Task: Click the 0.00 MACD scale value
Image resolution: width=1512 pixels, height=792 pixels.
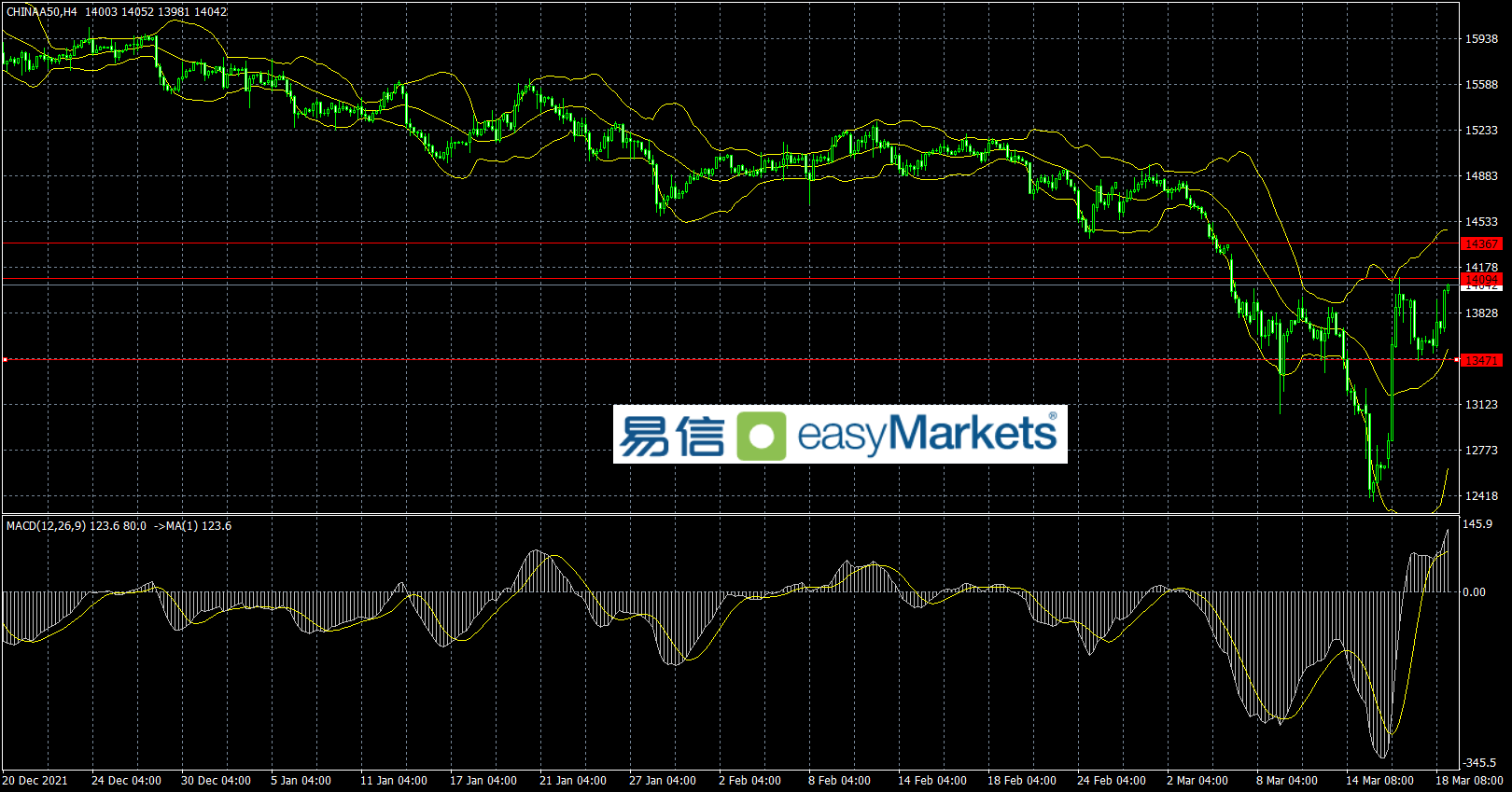Action: coord(1475,592)
